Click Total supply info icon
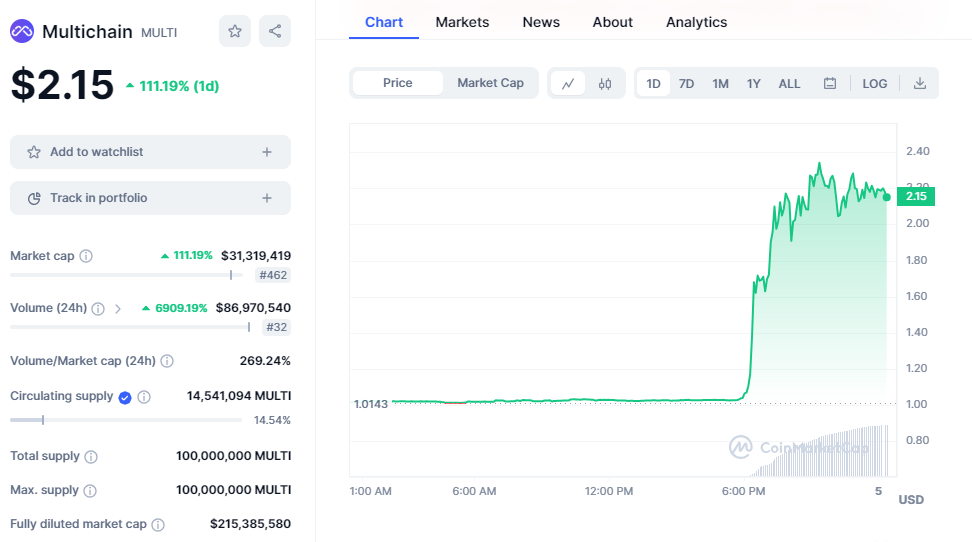Screen dimensions: 972x542 91,456
